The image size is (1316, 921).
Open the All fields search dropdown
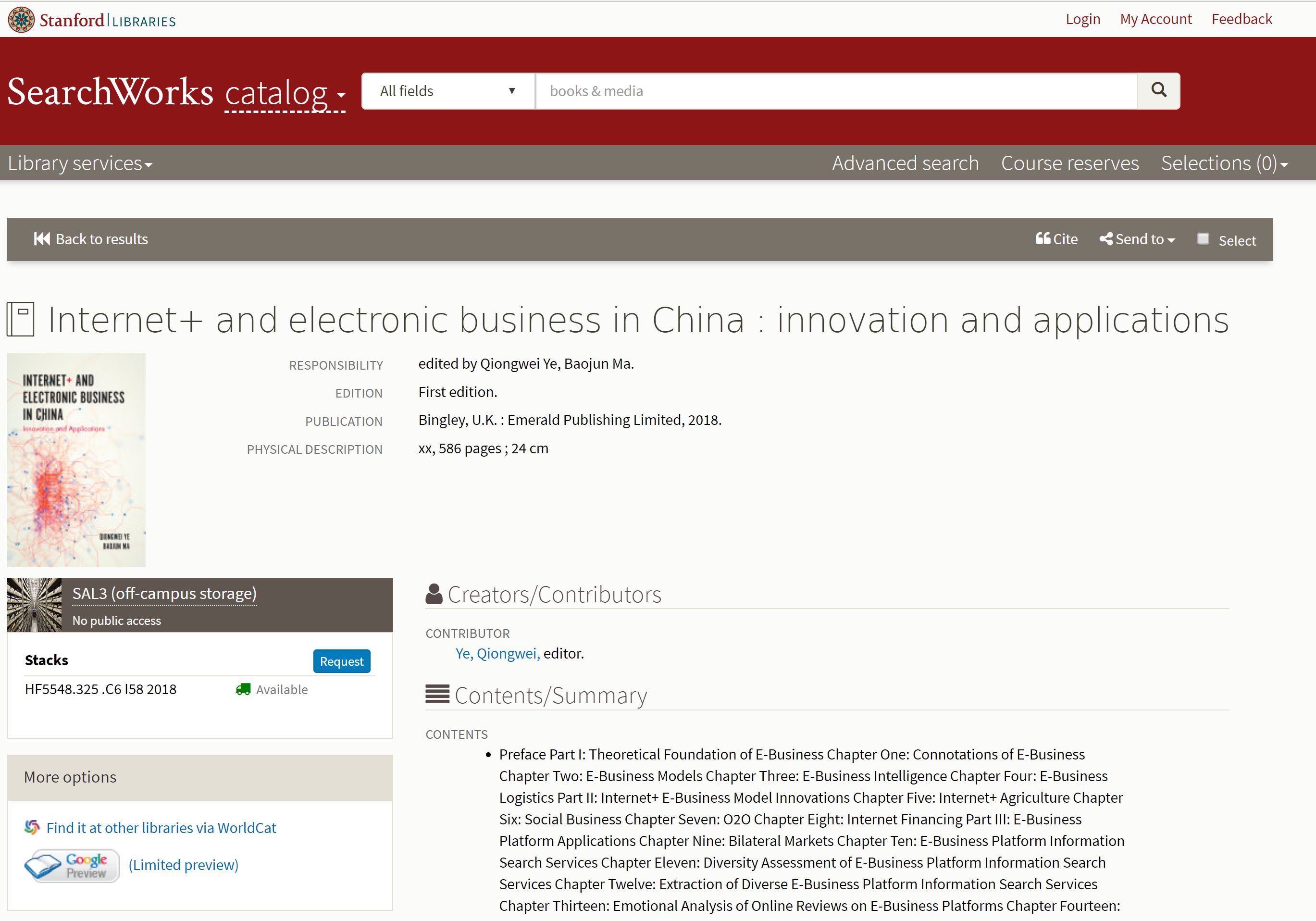click(447, 91)
